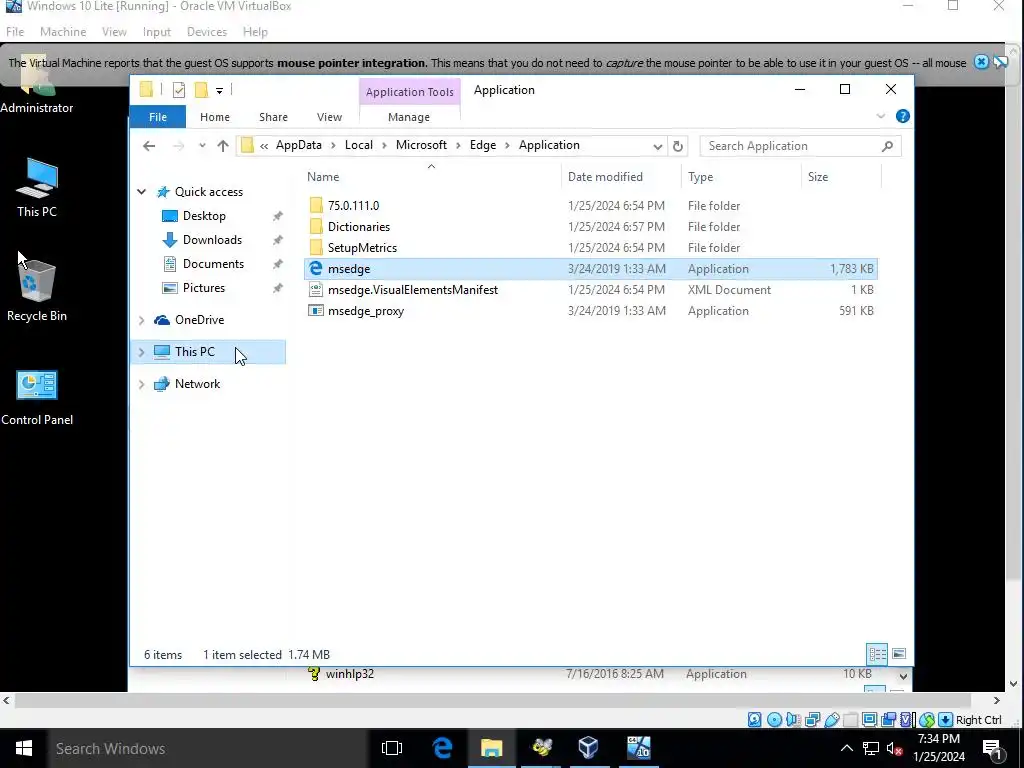This screenshot has width=1024, height=768.
Task: Open Desktop in Quick access
Action: tap(204, 216)
